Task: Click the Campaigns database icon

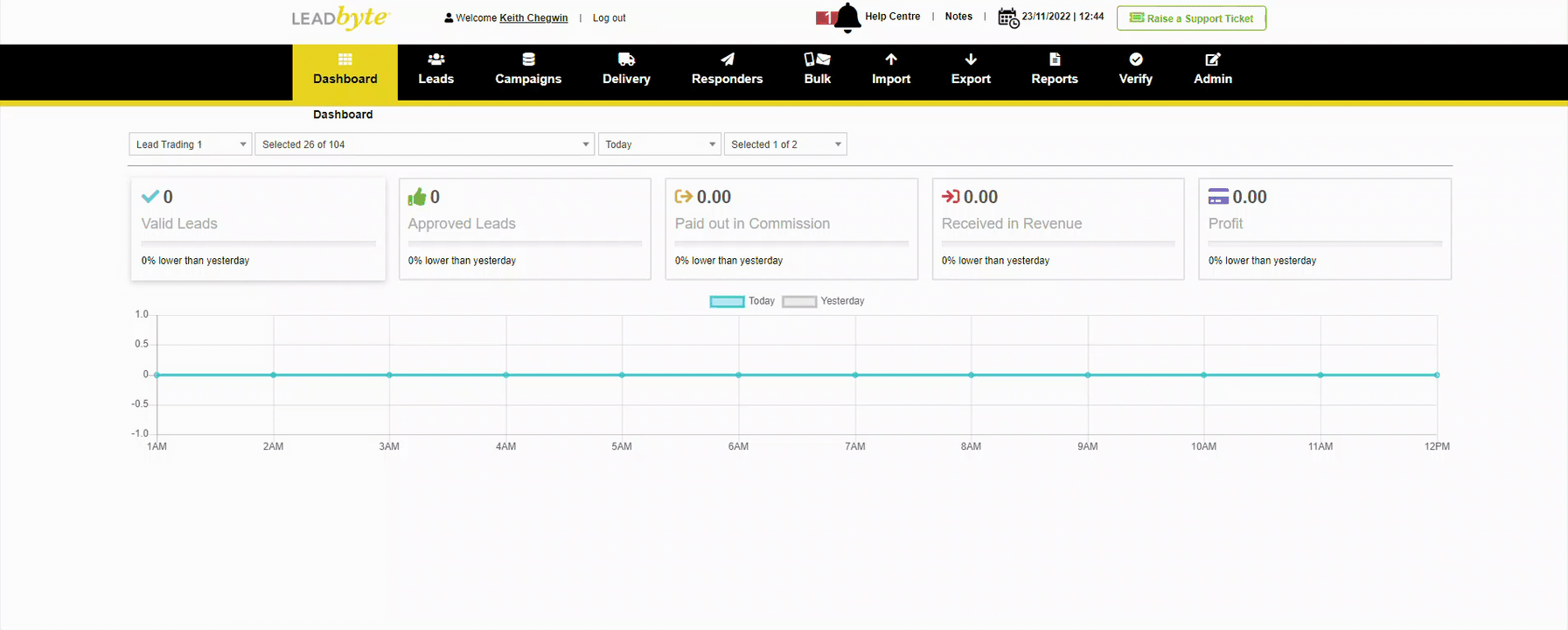Action: point(528,59)
